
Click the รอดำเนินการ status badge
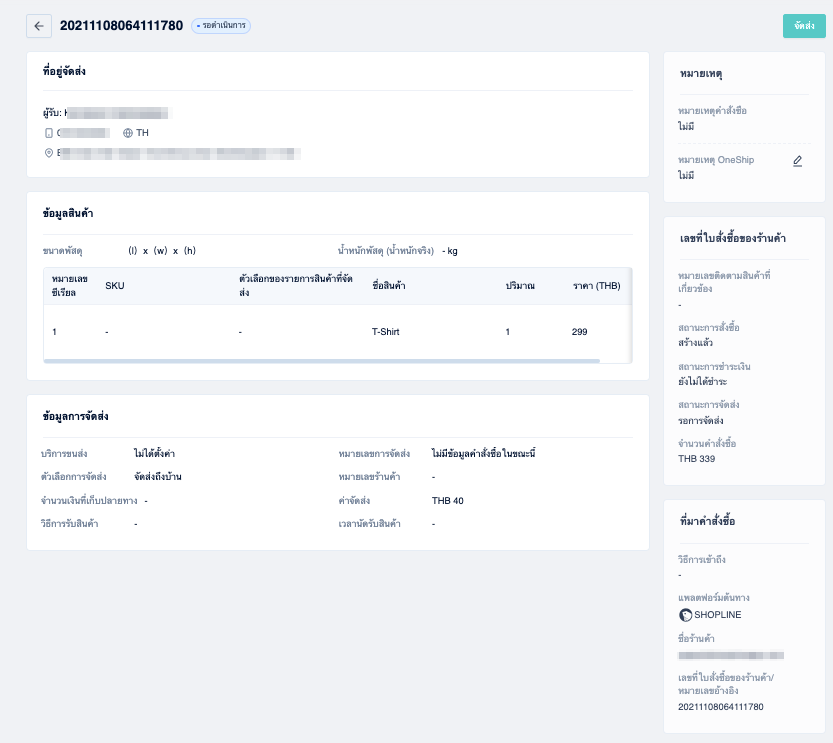(221, 25)
